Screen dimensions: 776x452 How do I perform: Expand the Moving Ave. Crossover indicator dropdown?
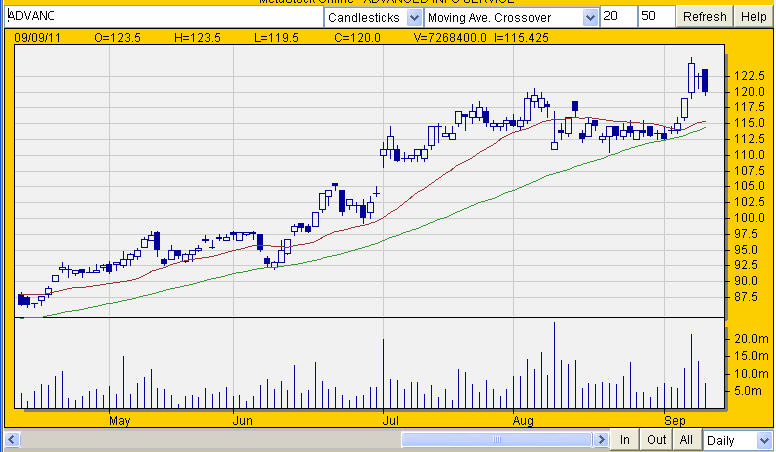[589, 18]
